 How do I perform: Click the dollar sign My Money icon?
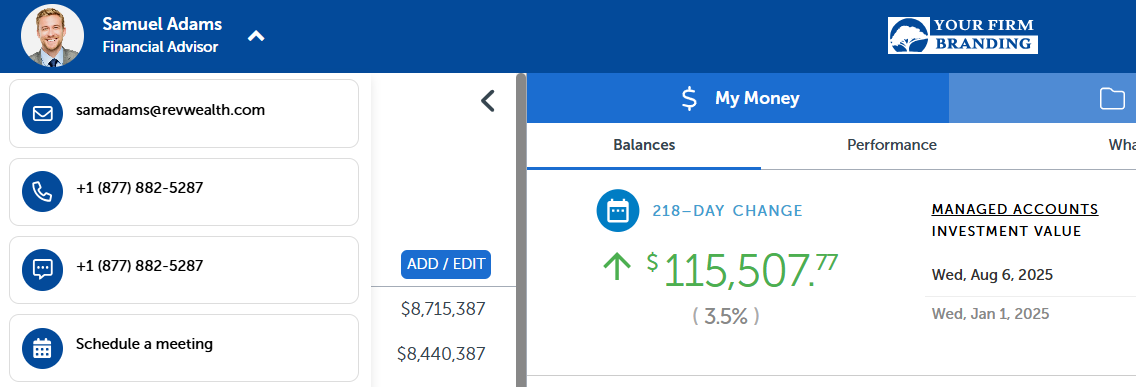tap(690, 99)
